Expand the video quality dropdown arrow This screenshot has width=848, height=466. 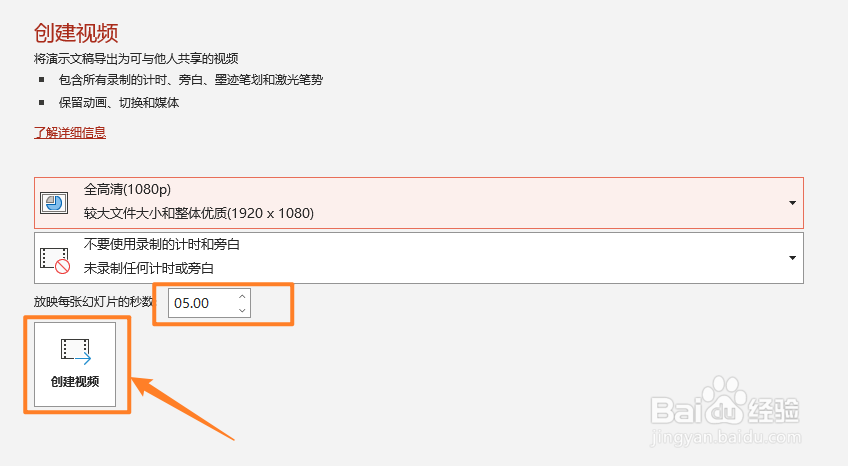coord(792,203)
